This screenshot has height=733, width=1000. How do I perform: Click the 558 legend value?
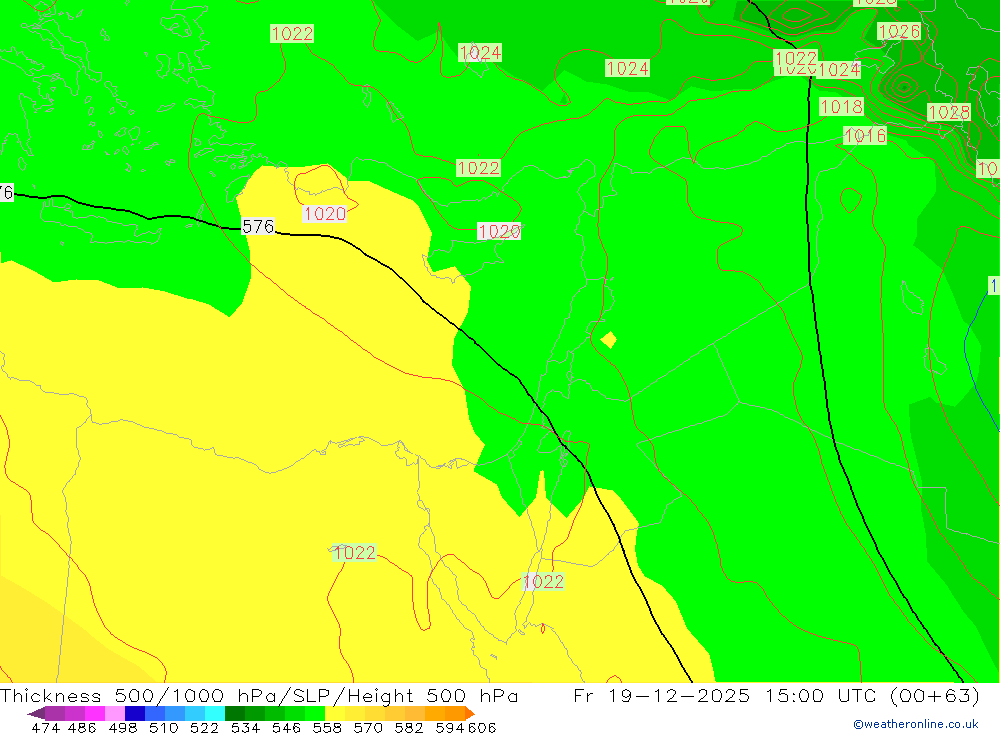click(x=327, y=727)
